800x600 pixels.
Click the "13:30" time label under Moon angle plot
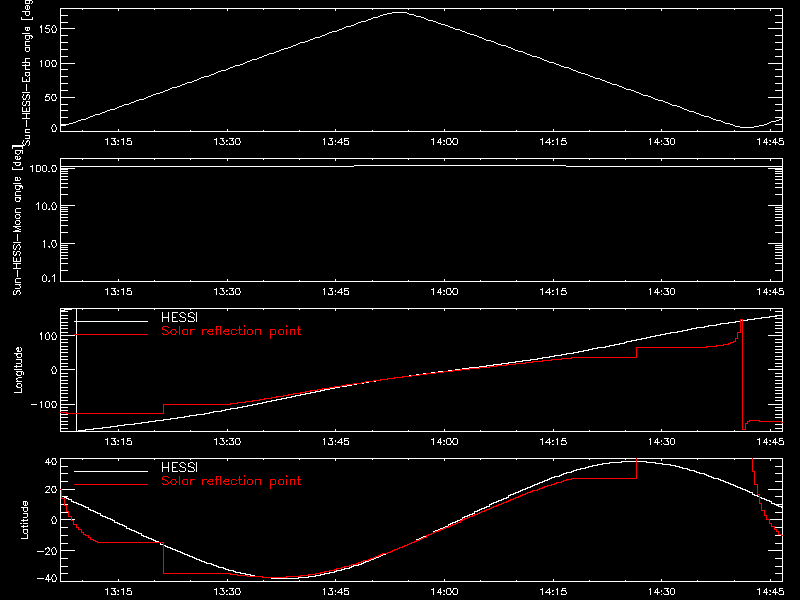(227, 292)
